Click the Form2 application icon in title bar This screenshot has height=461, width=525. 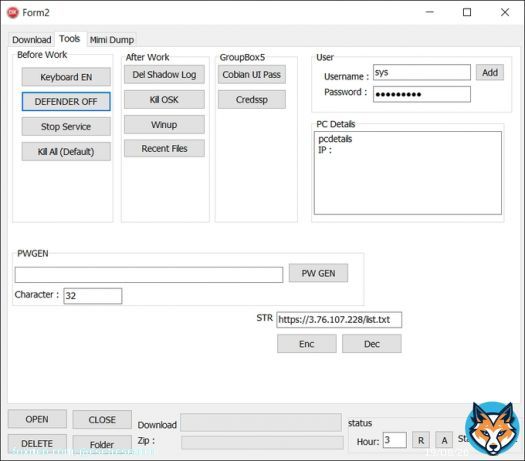(13, 13)
